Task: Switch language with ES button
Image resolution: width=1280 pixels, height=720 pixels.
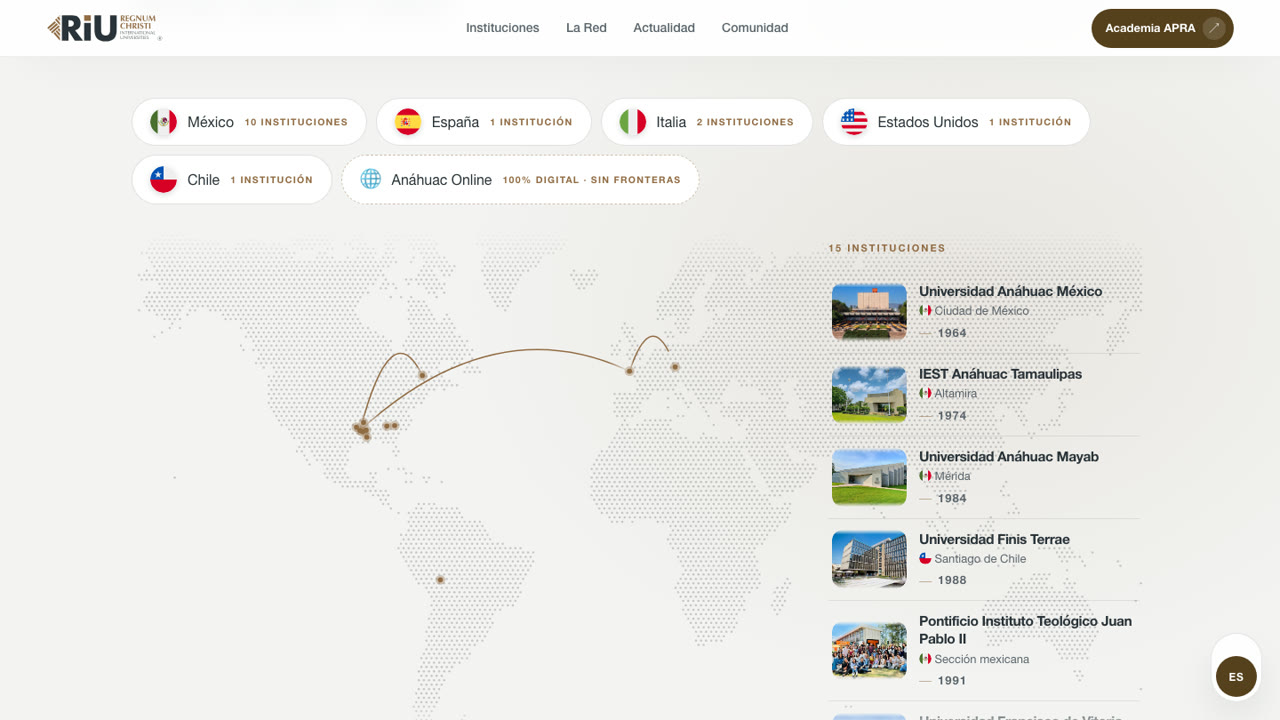Action: point(1236,677)
